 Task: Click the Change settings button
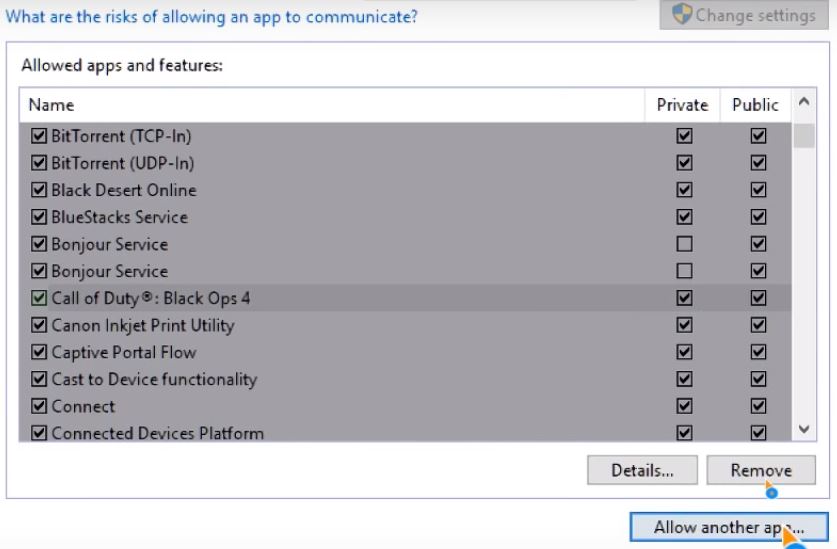pos(744,15)
